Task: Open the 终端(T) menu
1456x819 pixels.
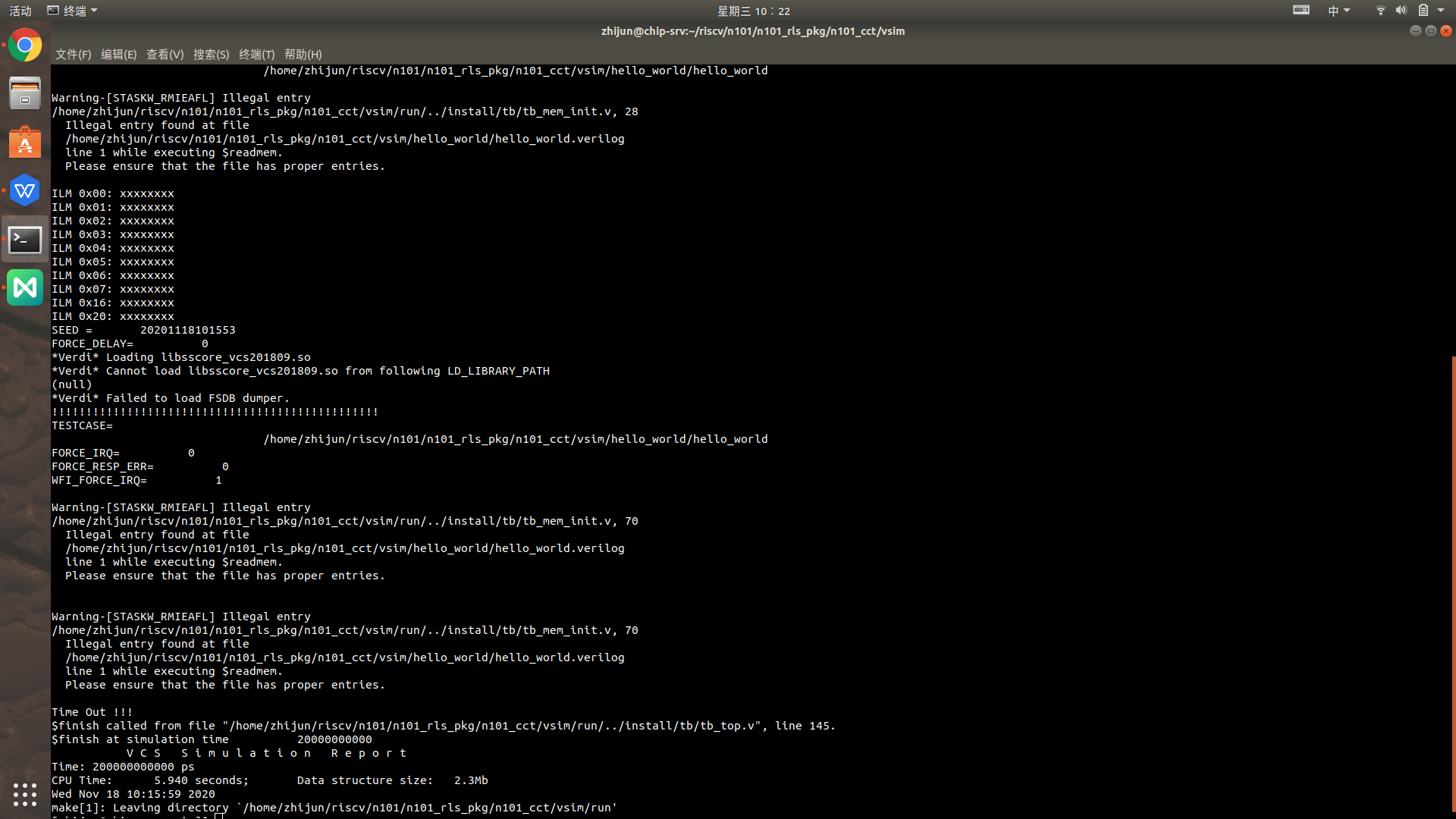Action: point(256,55)
